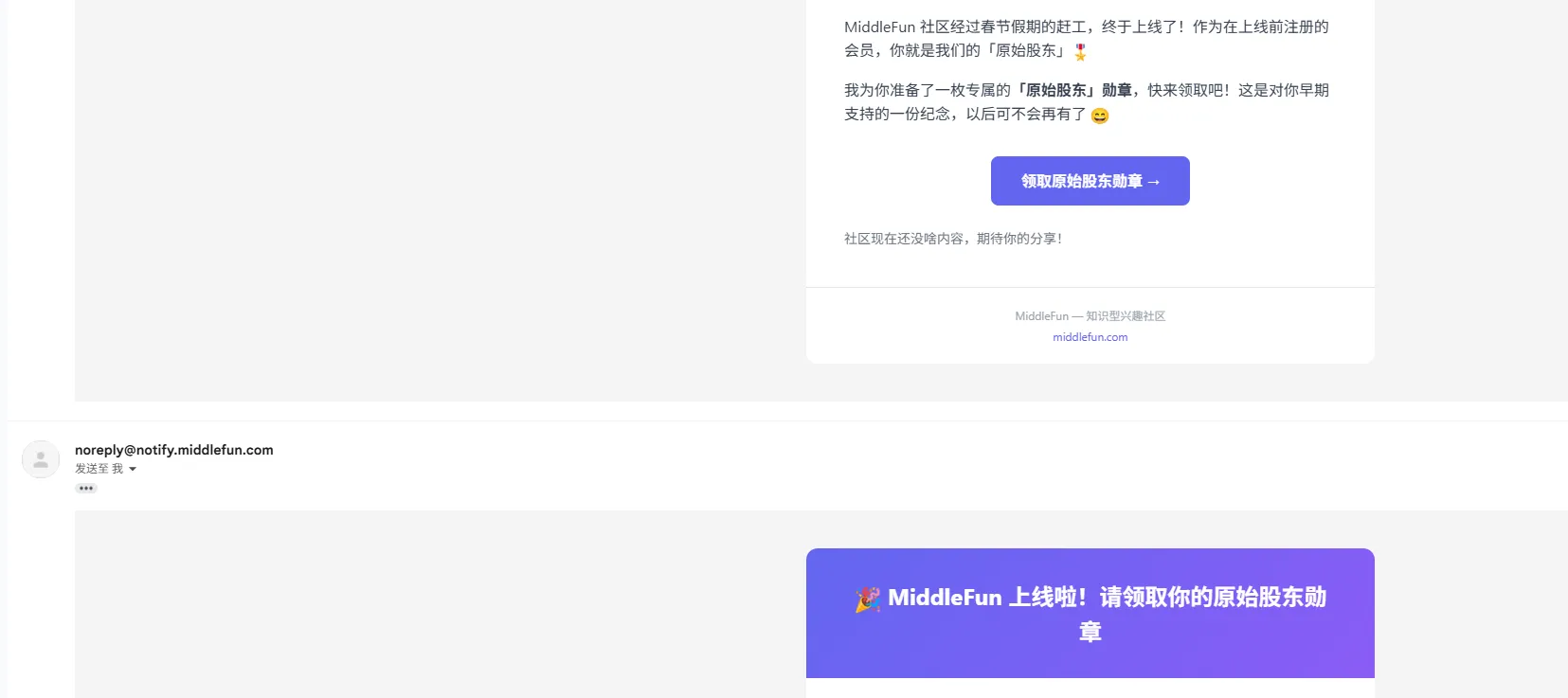Click the sender's default avatar icon
Image resolution: width=1568 pixels, height=698 pixels.
coord(41,459)
